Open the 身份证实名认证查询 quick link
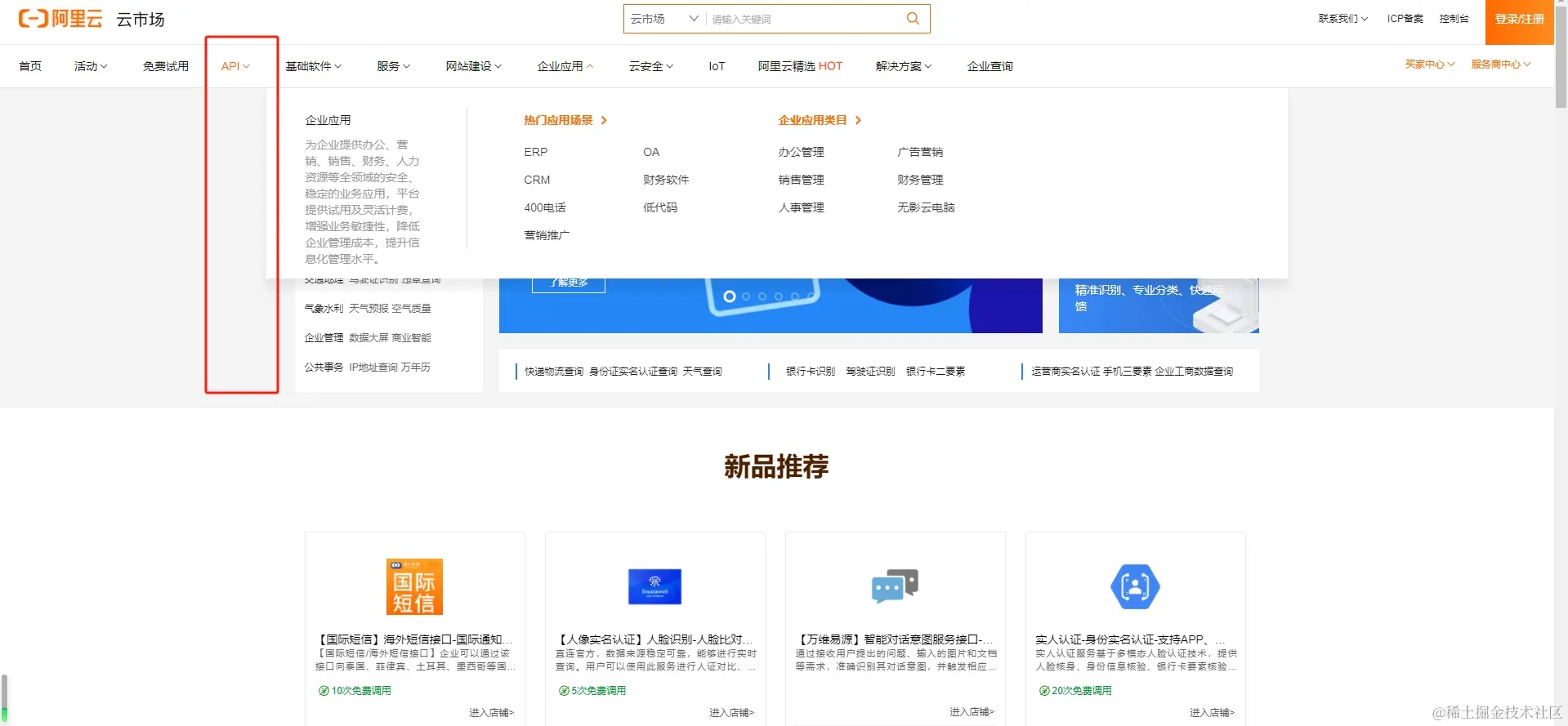 [633, 372]
